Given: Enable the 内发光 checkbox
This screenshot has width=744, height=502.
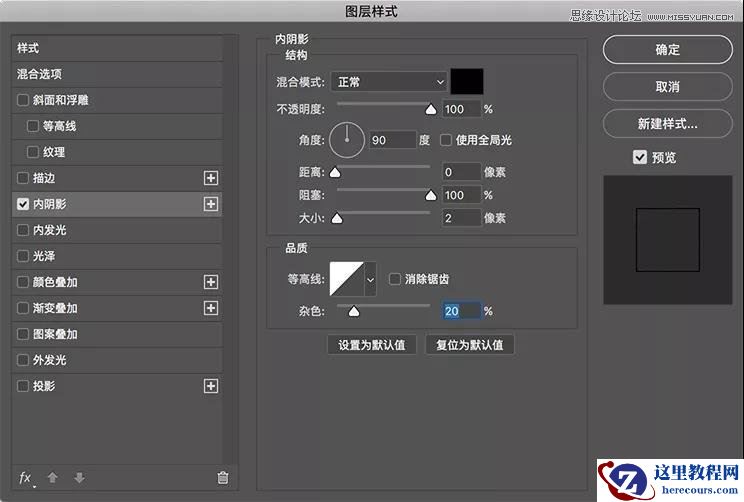Looking at the screenshot, I should (23, 230).
